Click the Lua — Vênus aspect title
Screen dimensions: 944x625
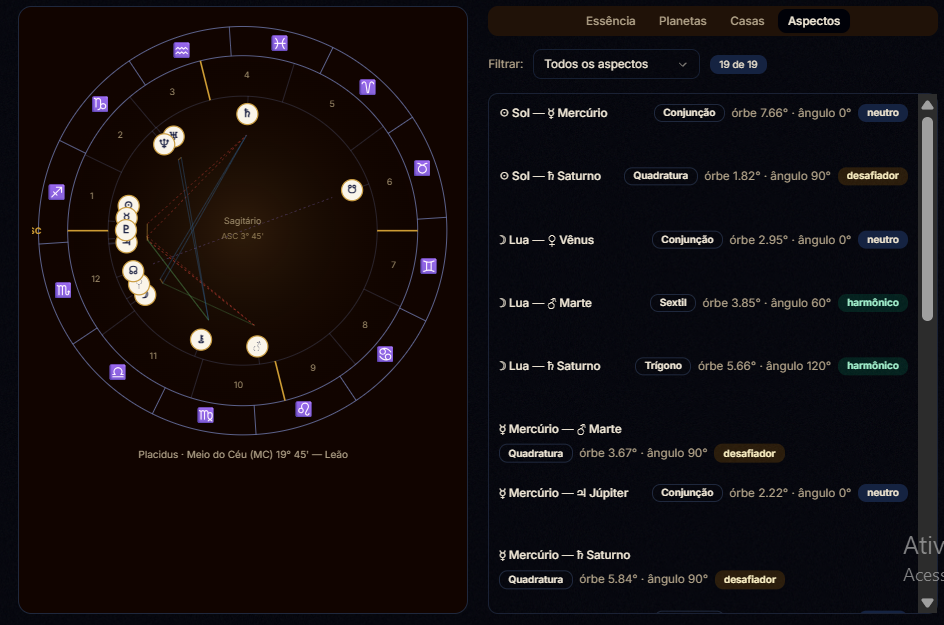coord(546,240)
